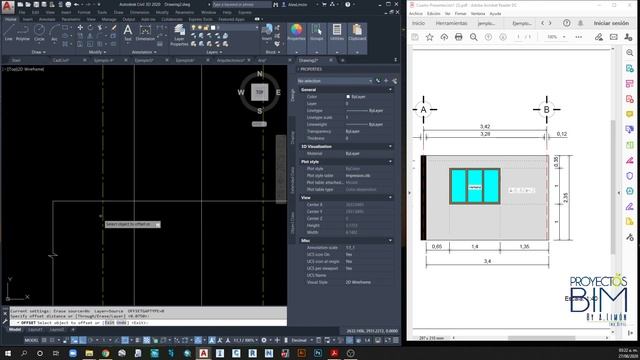
Task: Switch to the Model layout tab
Action: click(15, 330)
